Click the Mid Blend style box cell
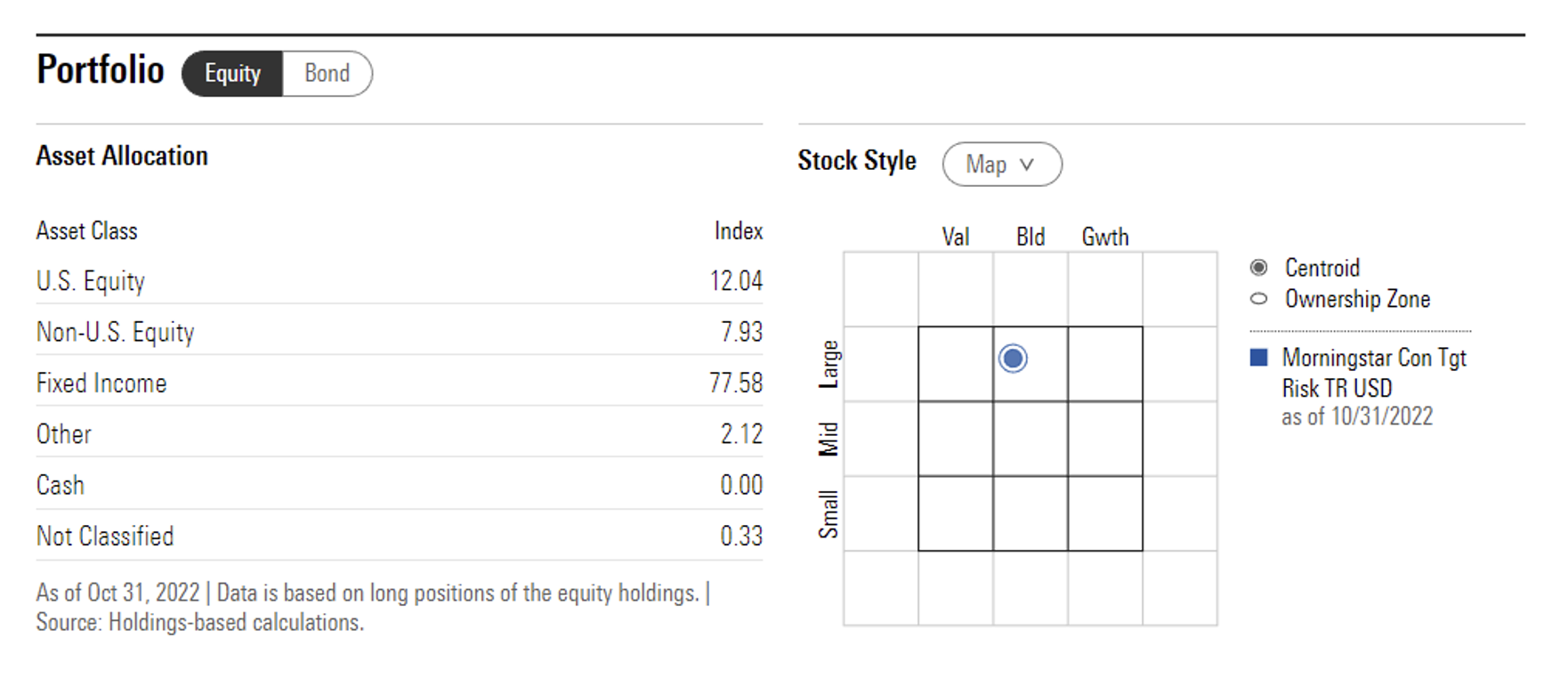The width and height of the screenshot is (1568, 678). tap(1031, 439)
